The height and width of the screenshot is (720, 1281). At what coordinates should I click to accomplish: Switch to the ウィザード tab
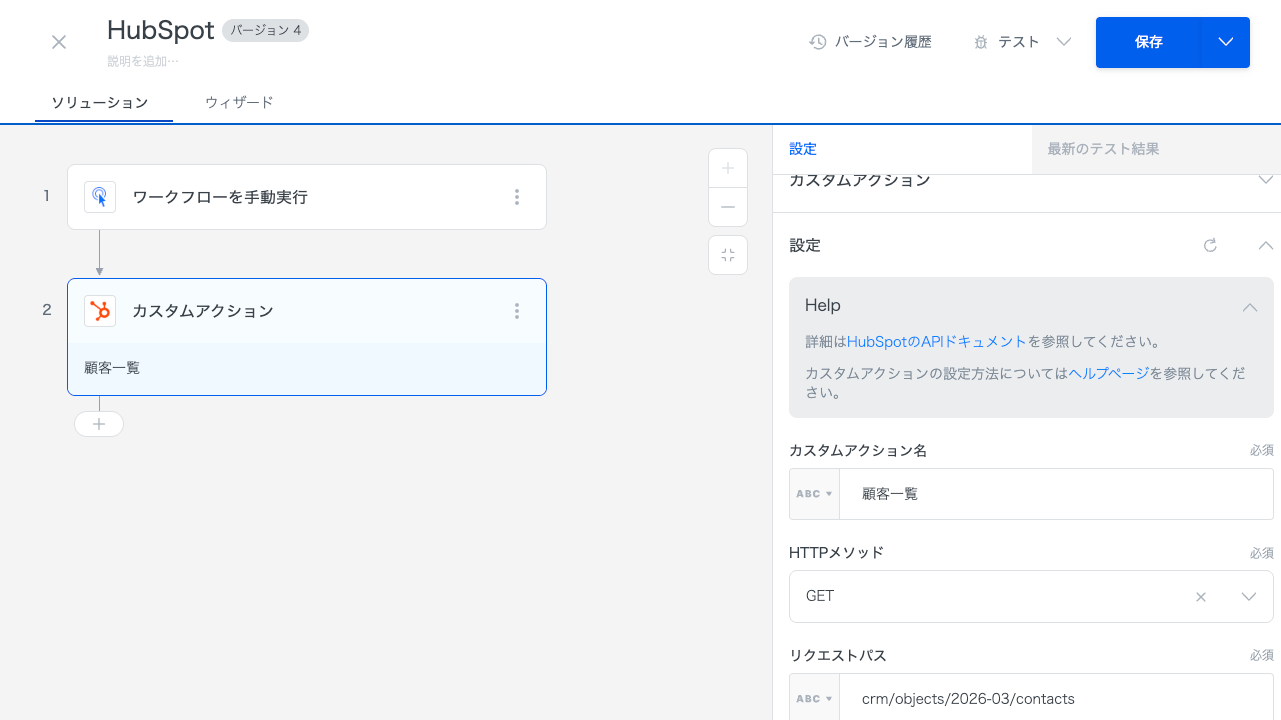239,102
